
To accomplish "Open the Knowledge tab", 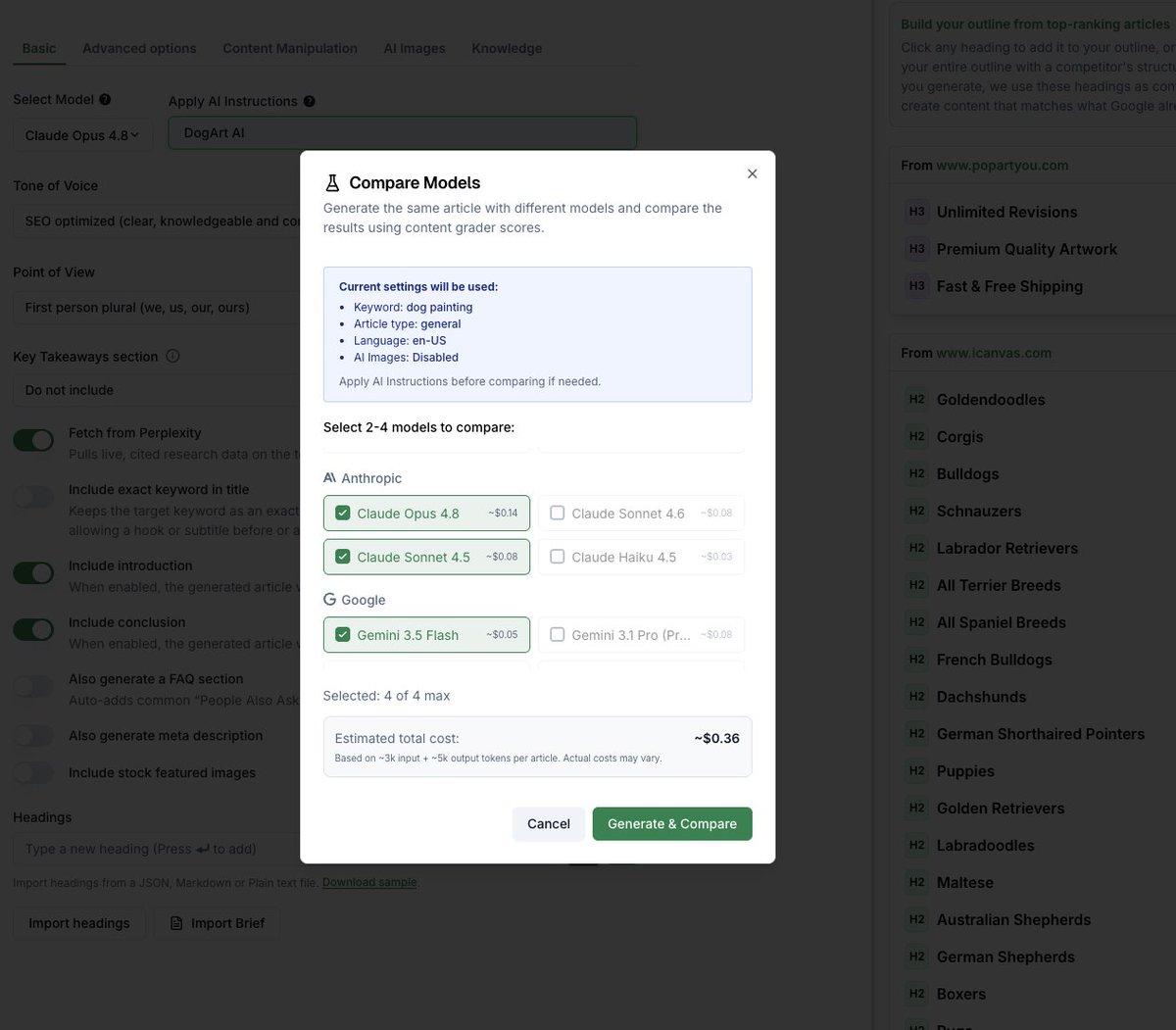I will tap(507, 48).
